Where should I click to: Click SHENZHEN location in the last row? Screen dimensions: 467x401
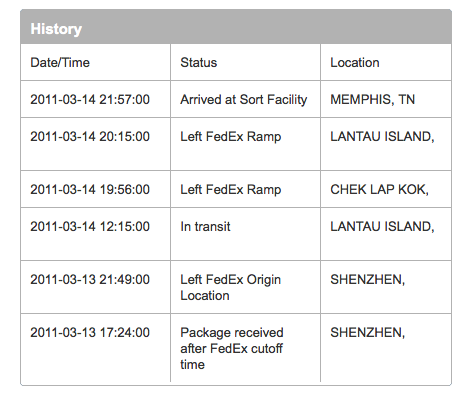coord(368,332)
